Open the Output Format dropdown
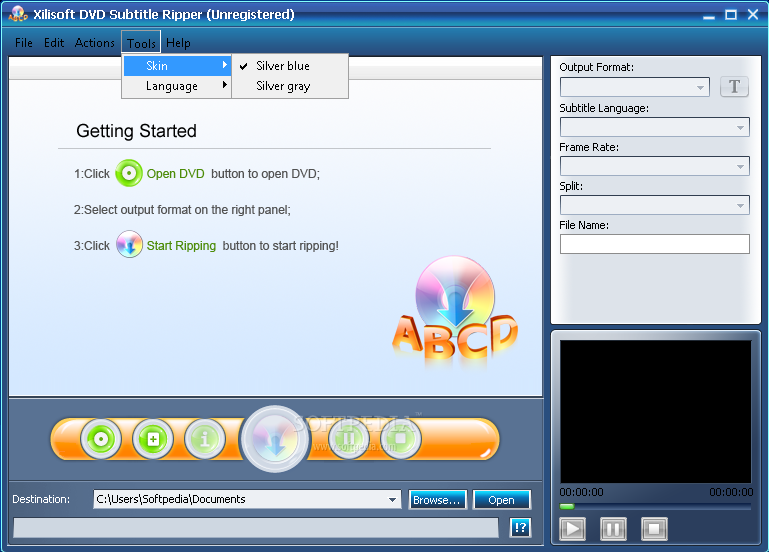This screenshot has width=769, height=552. pyautogui.click(x=635, y=87)
